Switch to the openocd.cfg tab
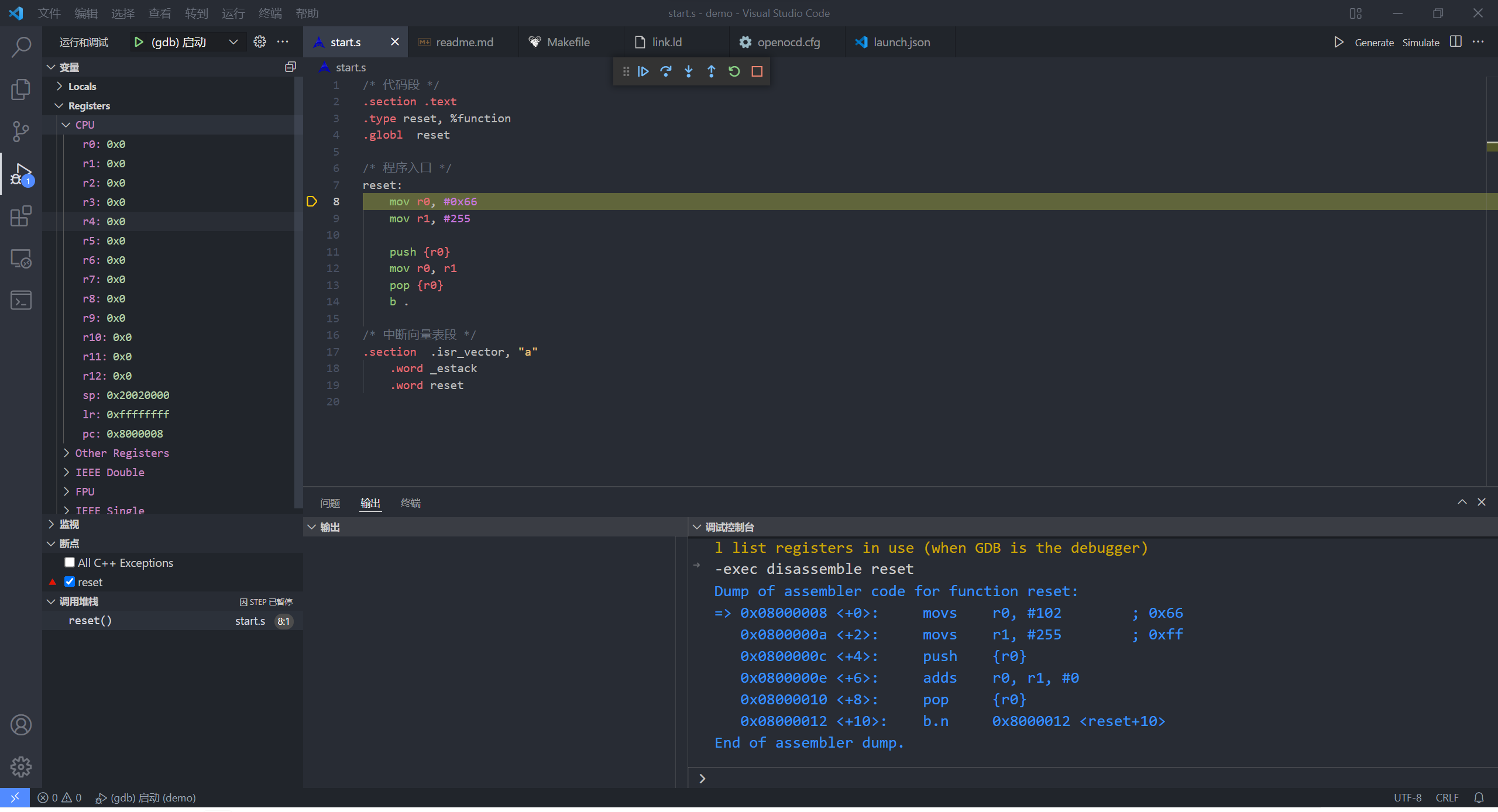 [x=787, y=42]
